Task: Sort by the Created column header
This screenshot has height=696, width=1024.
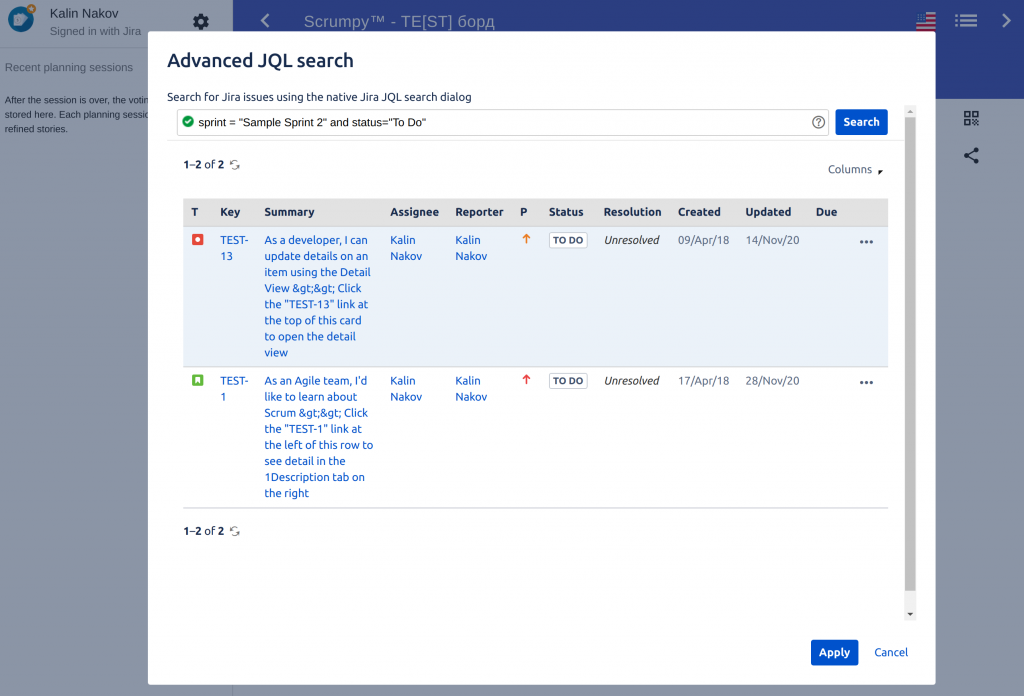Action: tap(699, 212)
